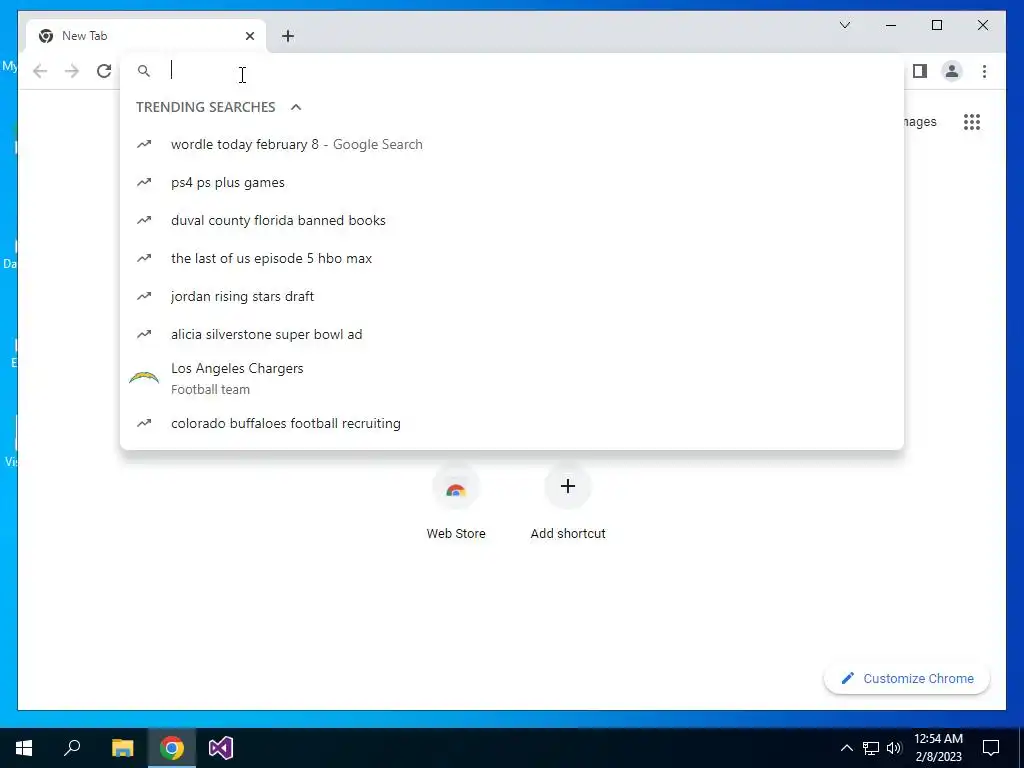Close the New Tab tab
The width and height of the screenshot is (1024, 768).
tap(249, 36)
